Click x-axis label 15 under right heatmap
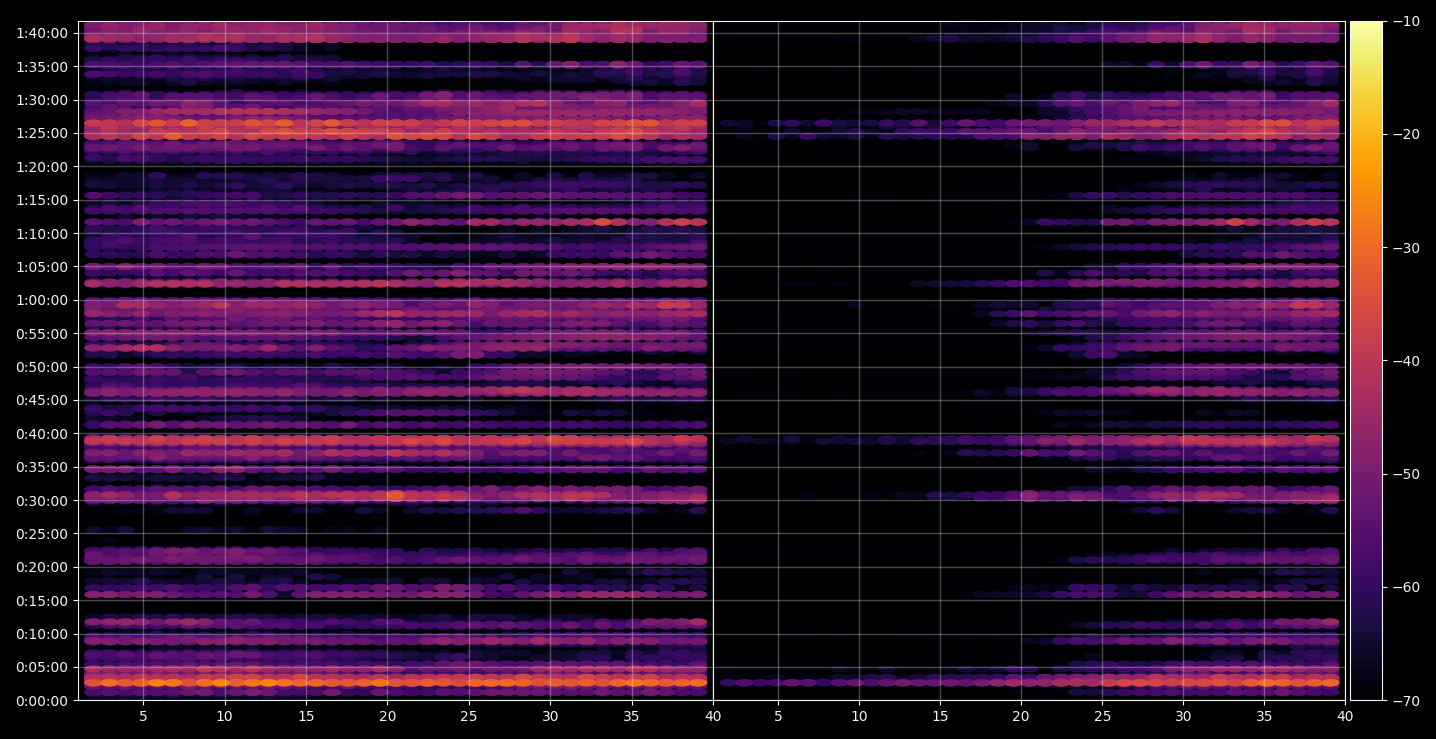The height and width of the screenshot is (739, 1436). (940, 717)
